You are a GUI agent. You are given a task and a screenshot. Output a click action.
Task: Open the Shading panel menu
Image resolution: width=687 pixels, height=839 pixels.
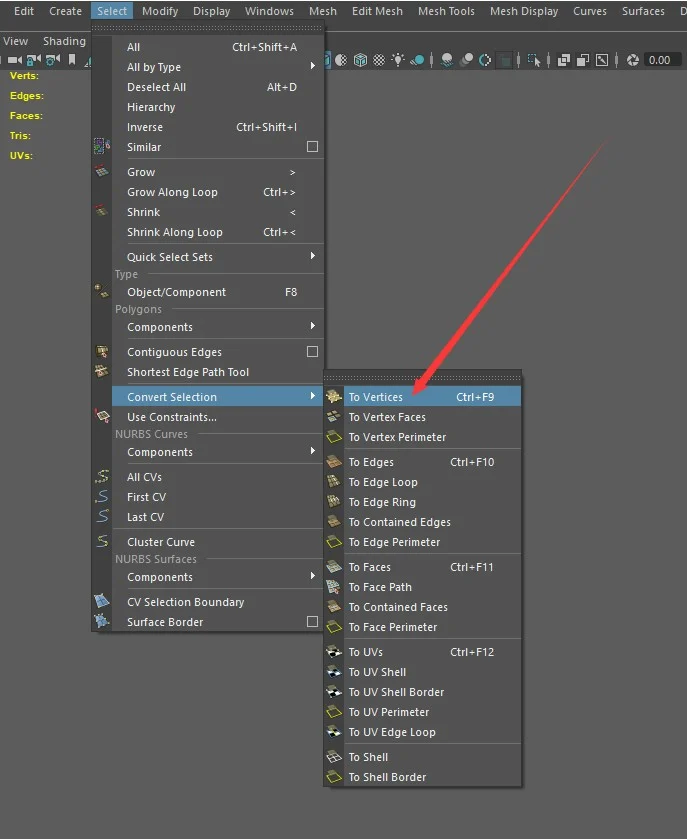click(64, 41)
